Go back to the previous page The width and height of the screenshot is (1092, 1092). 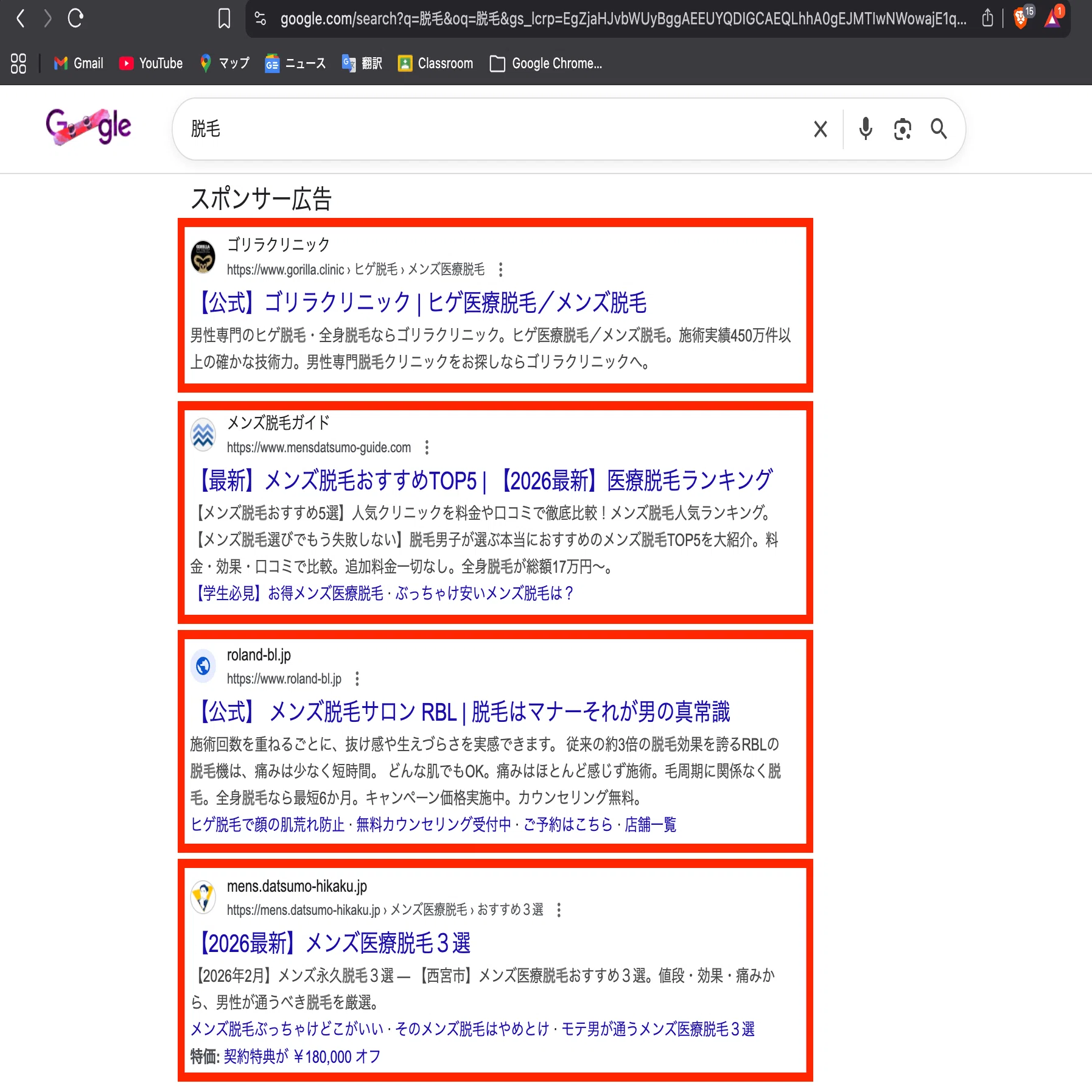tap(21, 18)
